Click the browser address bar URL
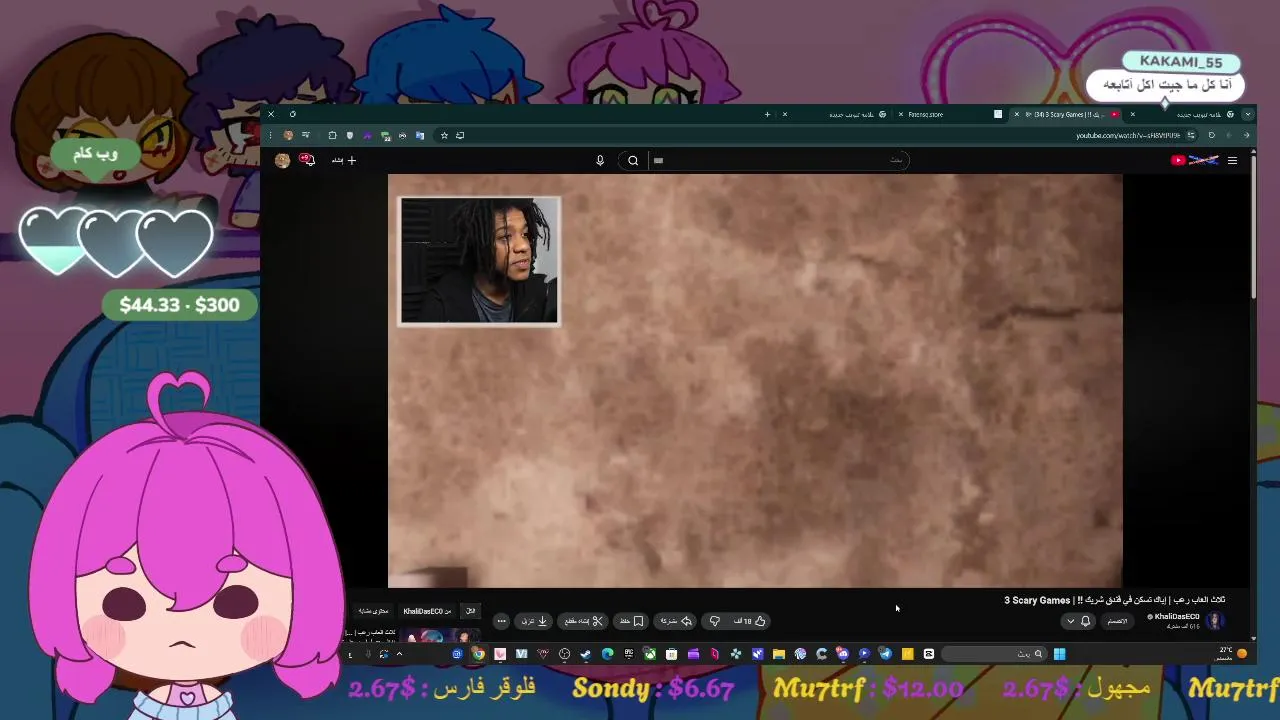 point(1129,135)
